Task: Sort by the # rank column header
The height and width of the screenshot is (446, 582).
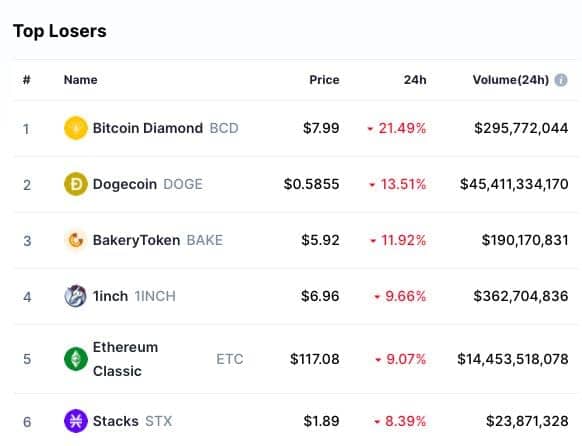Action: (26, 80)
